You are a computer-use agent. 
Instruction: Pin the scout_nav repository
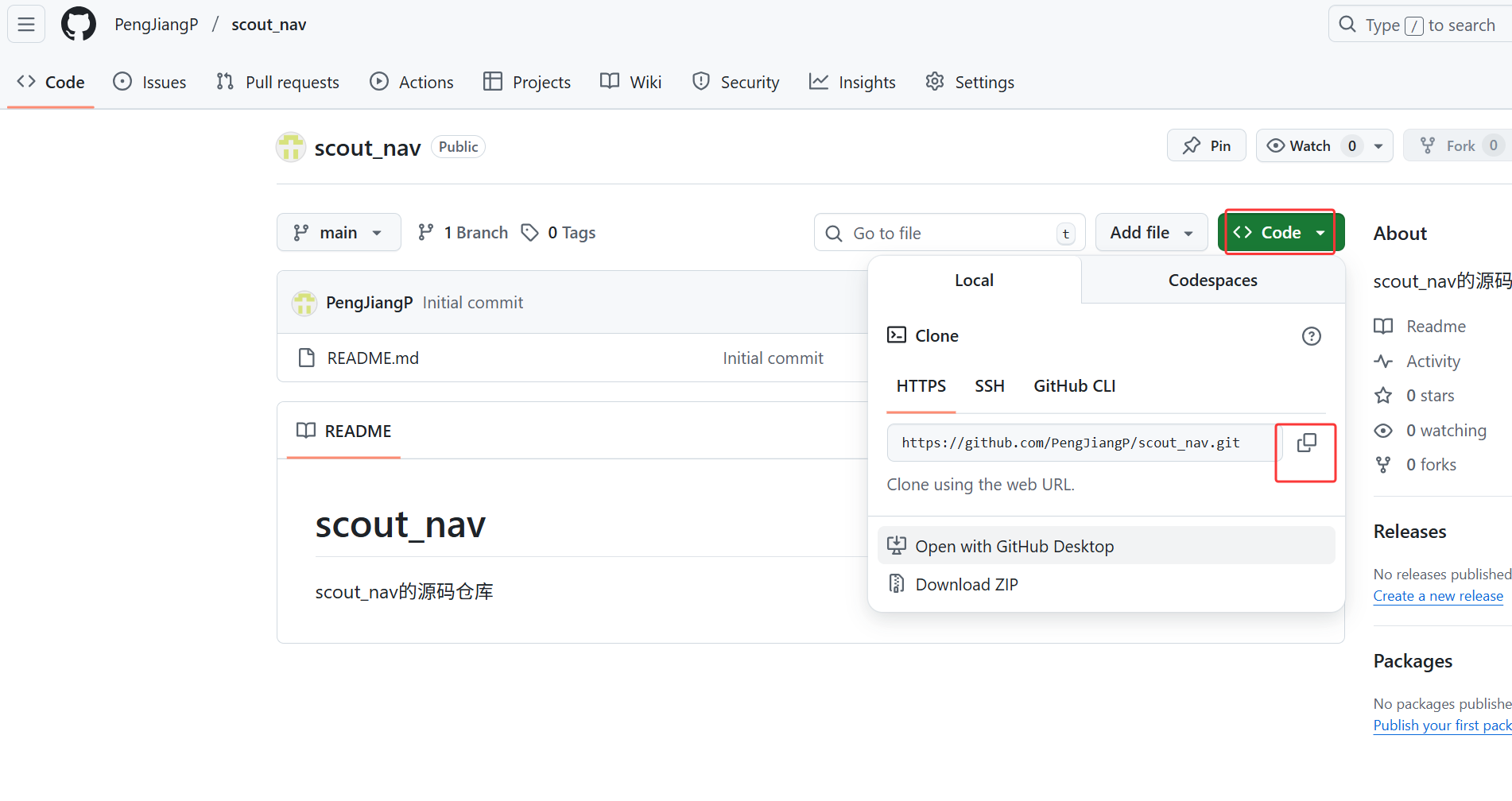(x=1206, y=145)
